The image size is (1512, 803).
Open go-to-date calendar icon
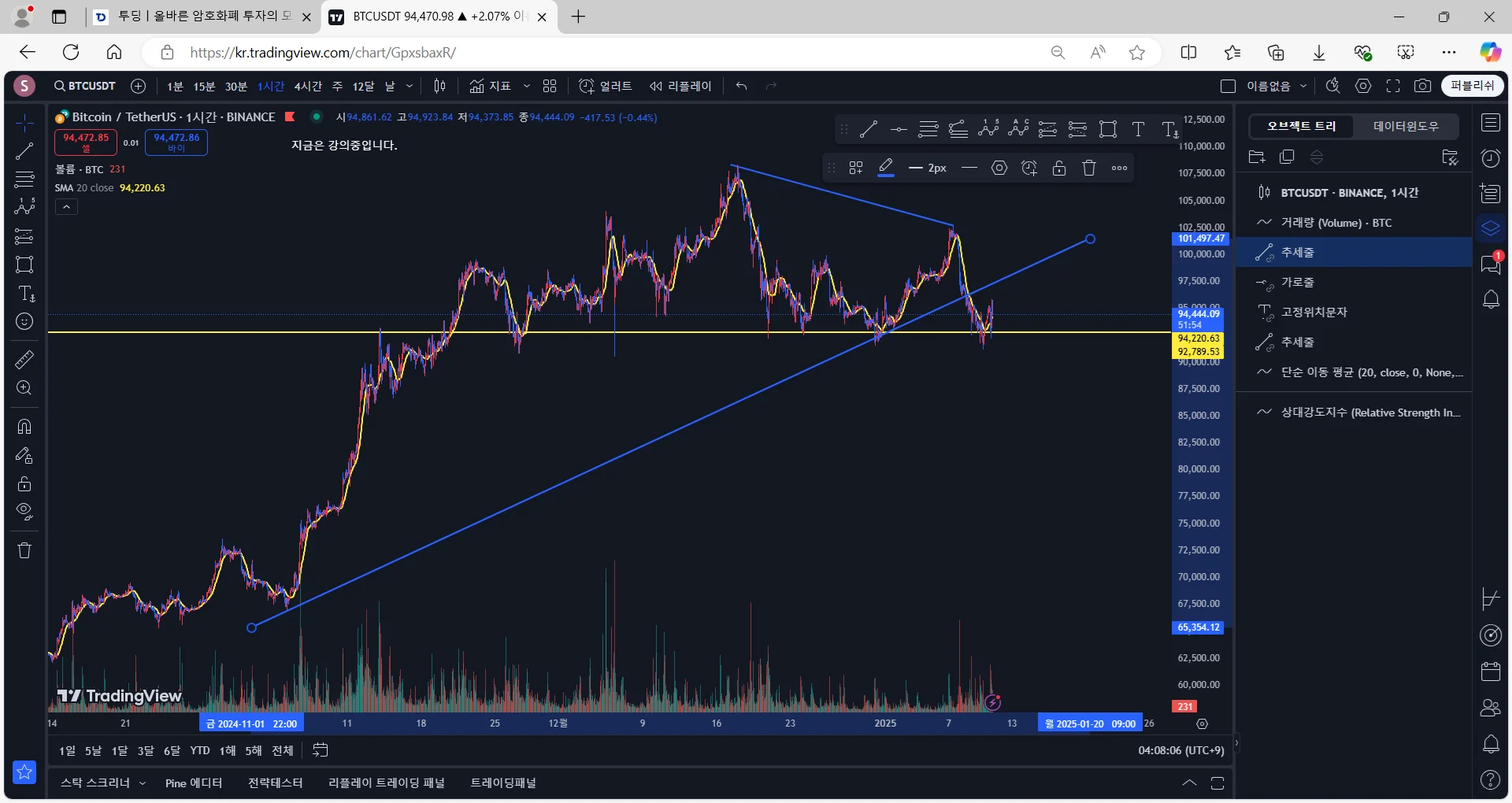tap(320, 750)
